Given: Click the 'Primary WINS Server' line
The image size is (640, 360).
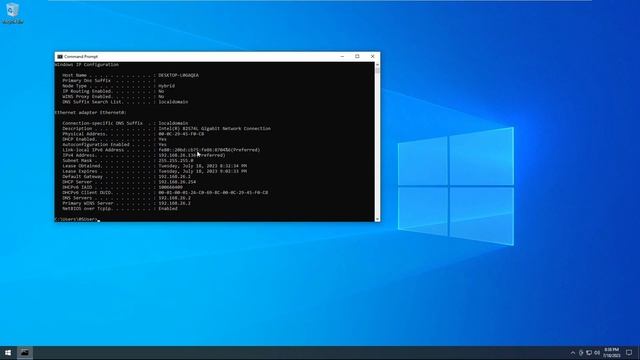Looking at the screenshot, I should 127,203.
